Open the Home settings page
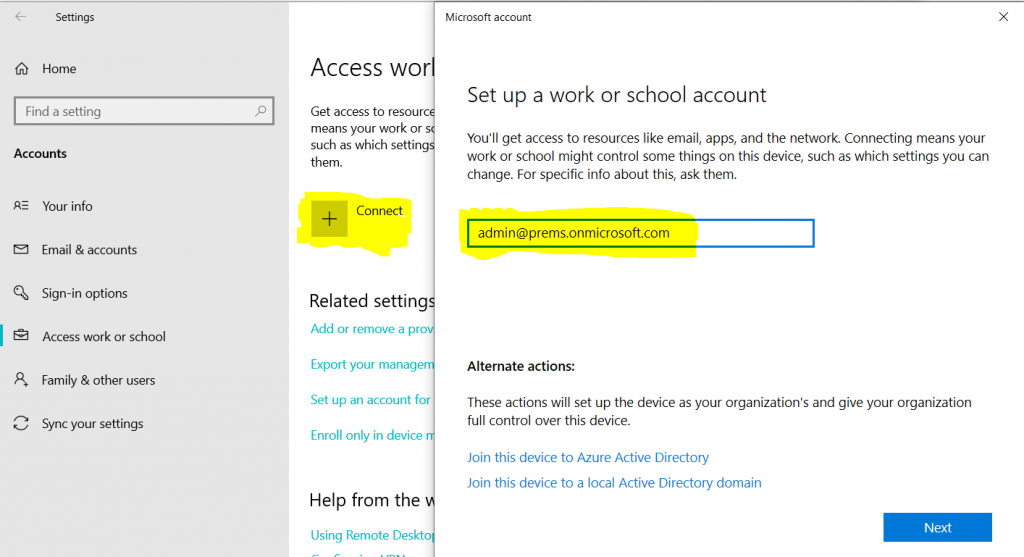This screenshot has height=557, width=1024. click(59, 69)
